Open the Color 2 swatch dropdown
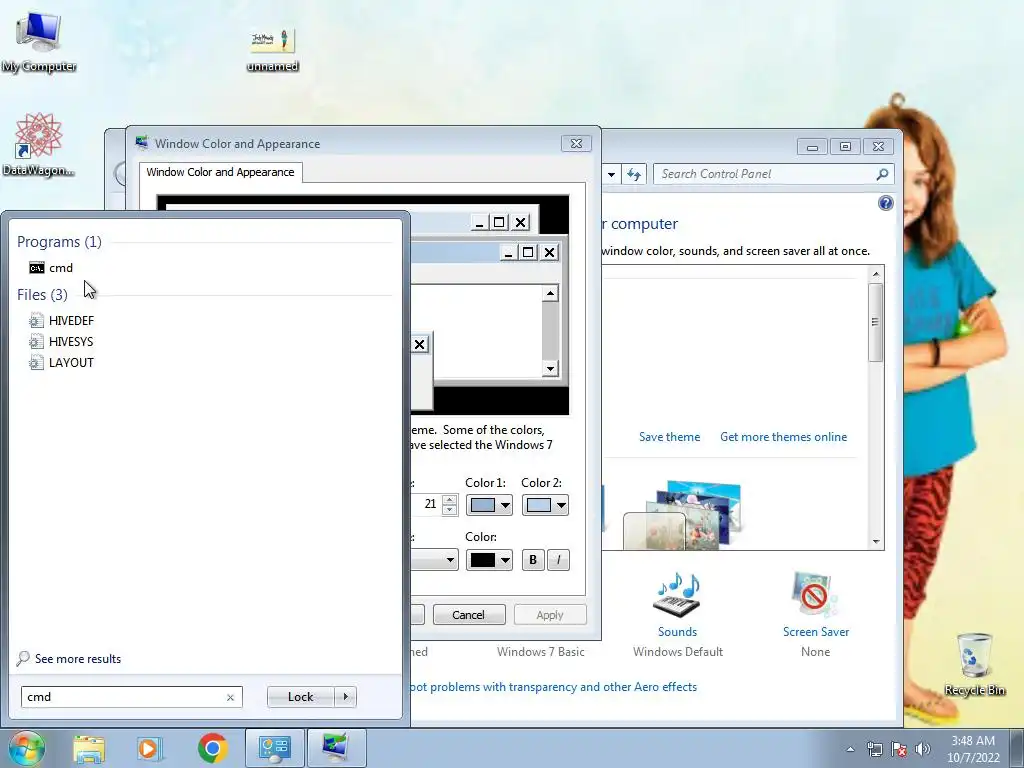1024x768 pixels. [x=545, y=505]
